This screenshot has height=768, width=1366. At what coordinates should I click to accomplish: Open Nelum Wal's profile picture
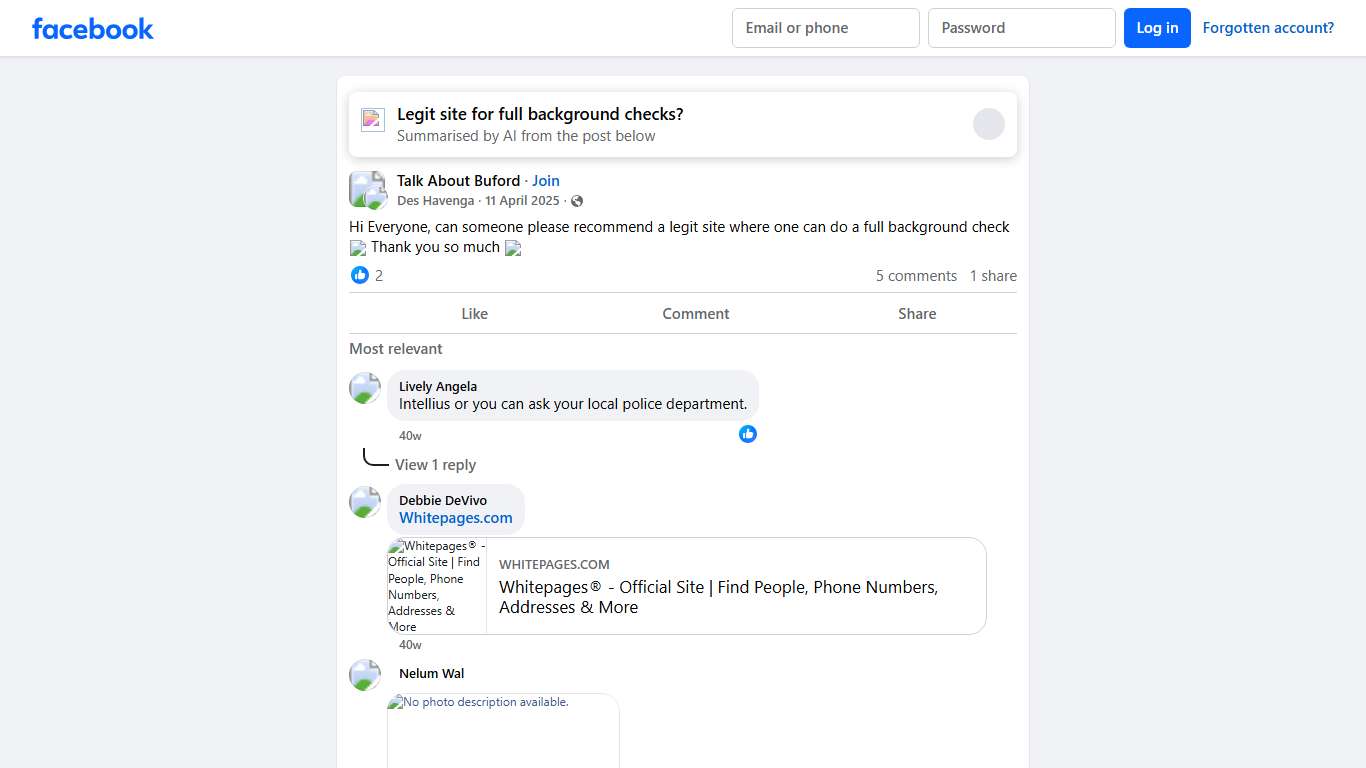(365, 675)
